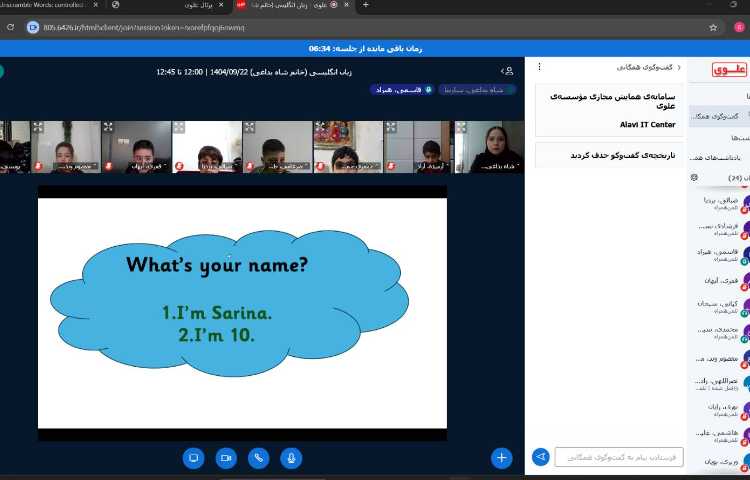Click the audio phone button to leave audio
Image resolution: width=750 pixels, height=480 pixels.
tap(259, 457)
